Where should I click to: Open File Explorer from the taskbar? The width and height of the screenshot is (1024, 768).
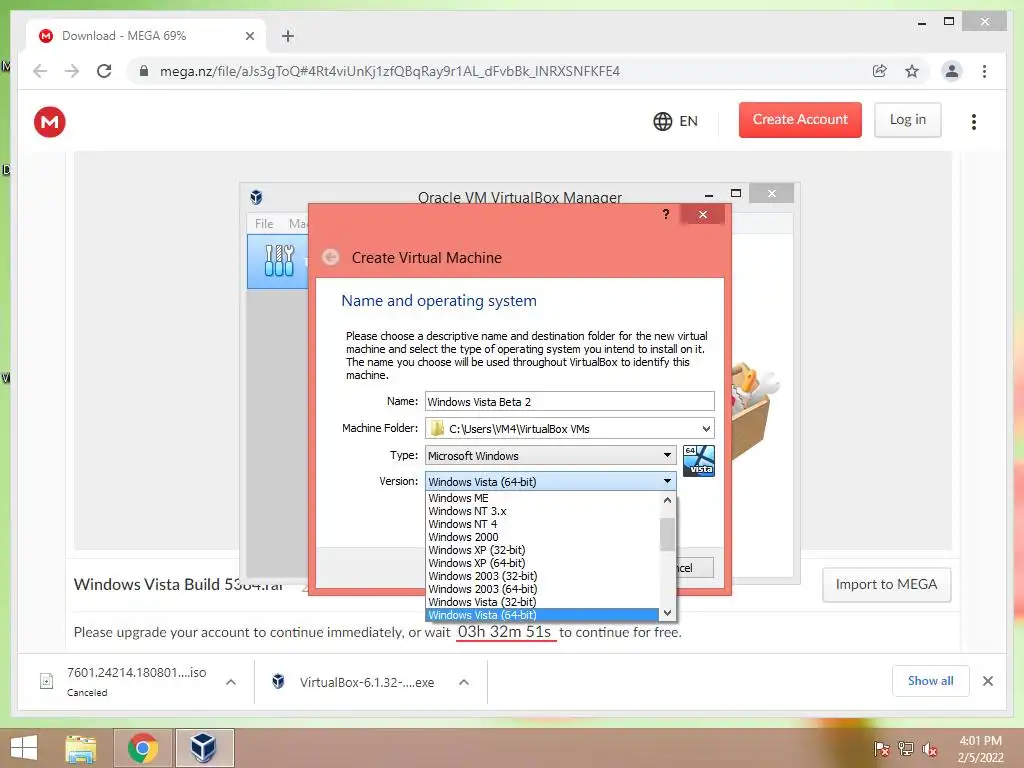coord(81,748)
